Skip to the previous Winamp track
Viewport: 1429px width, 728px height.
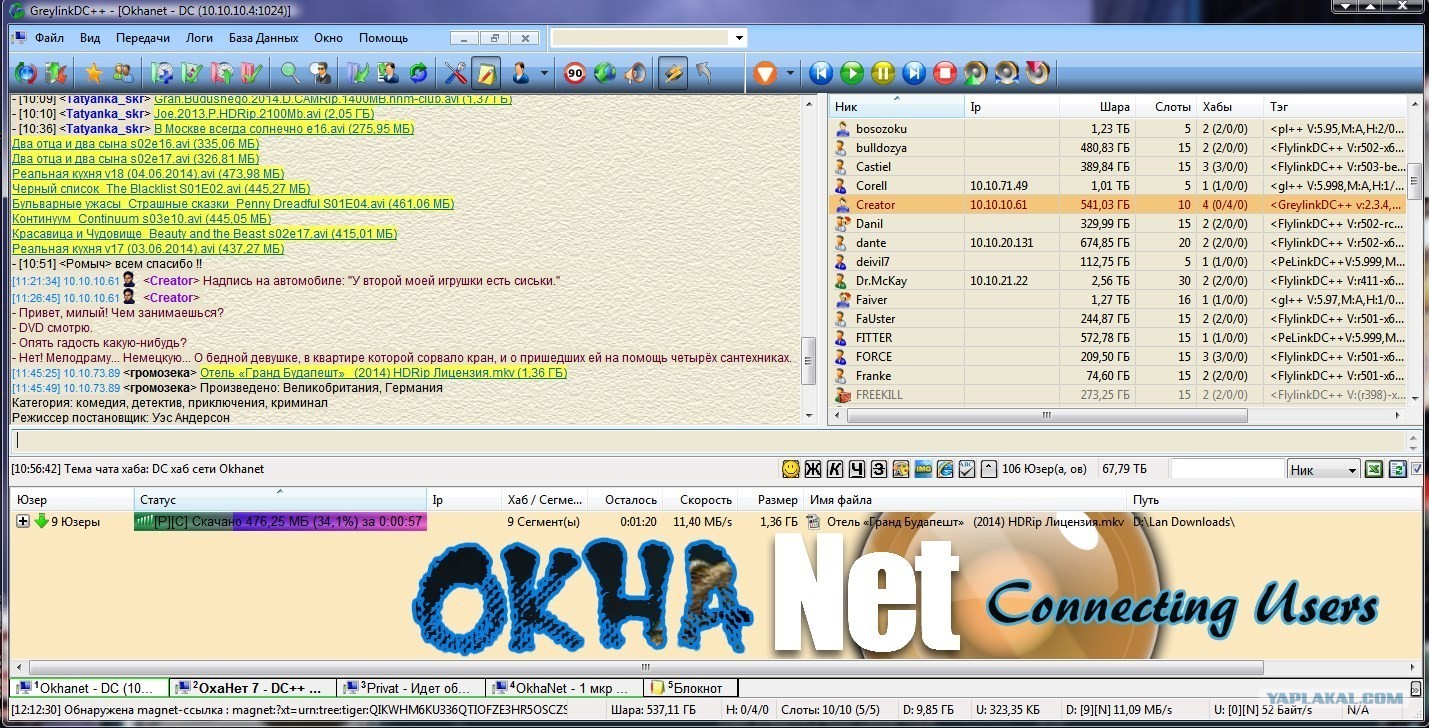[821, 73]
